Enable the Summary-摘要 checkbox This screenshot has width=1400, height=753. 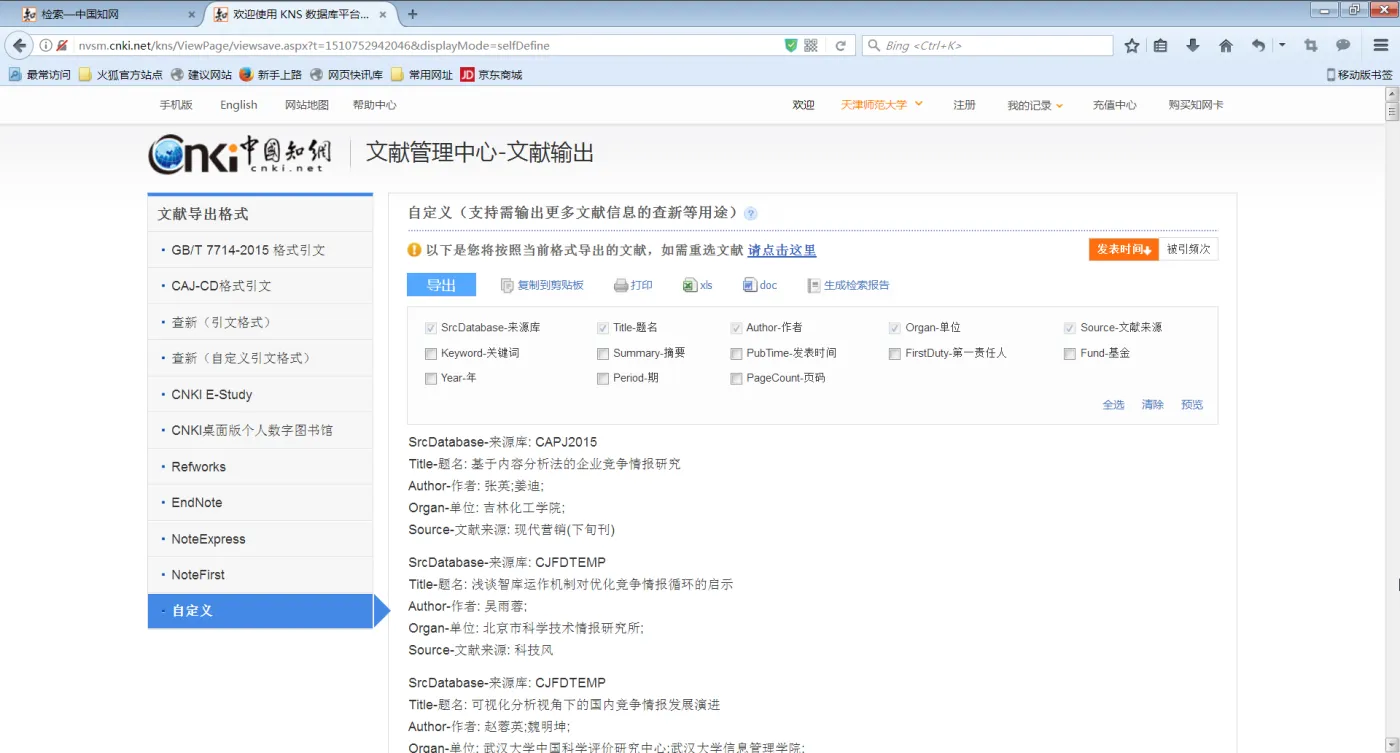603,353
